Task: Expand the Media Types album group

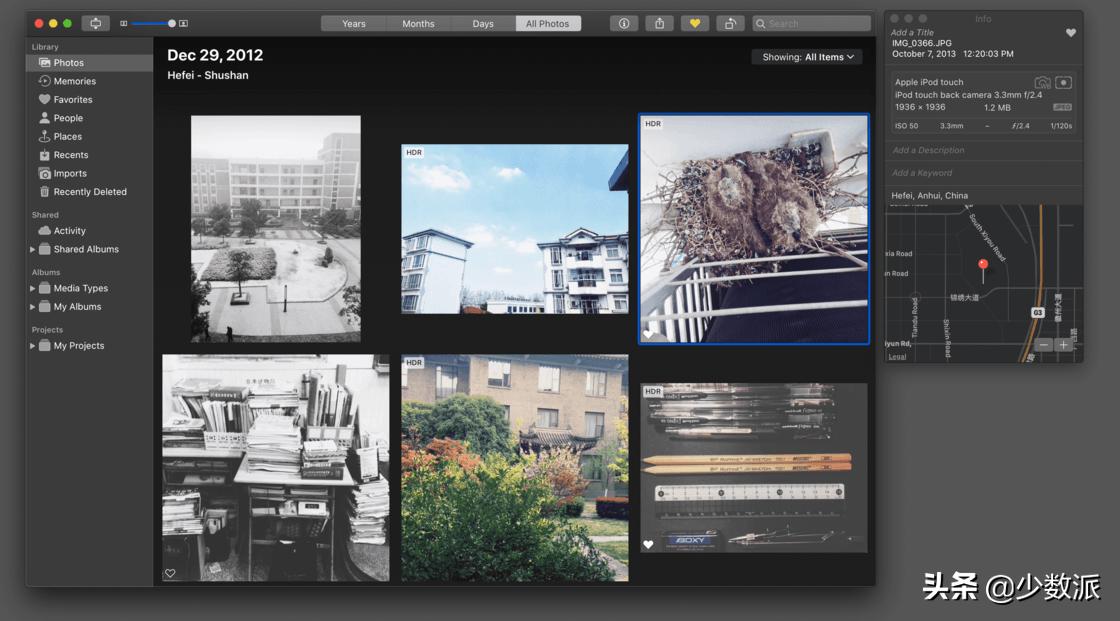Action: click(x=32, y=288)
